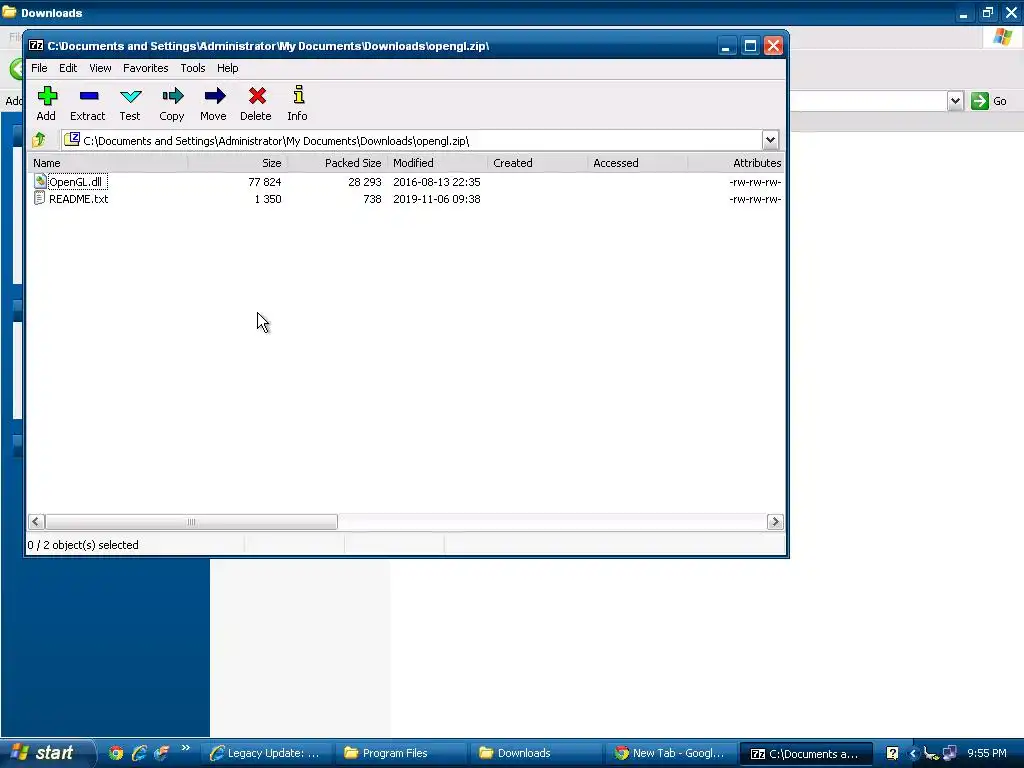Open the File menu
The height and width of the screenshot is (768, 1024).
pos(39,68)
